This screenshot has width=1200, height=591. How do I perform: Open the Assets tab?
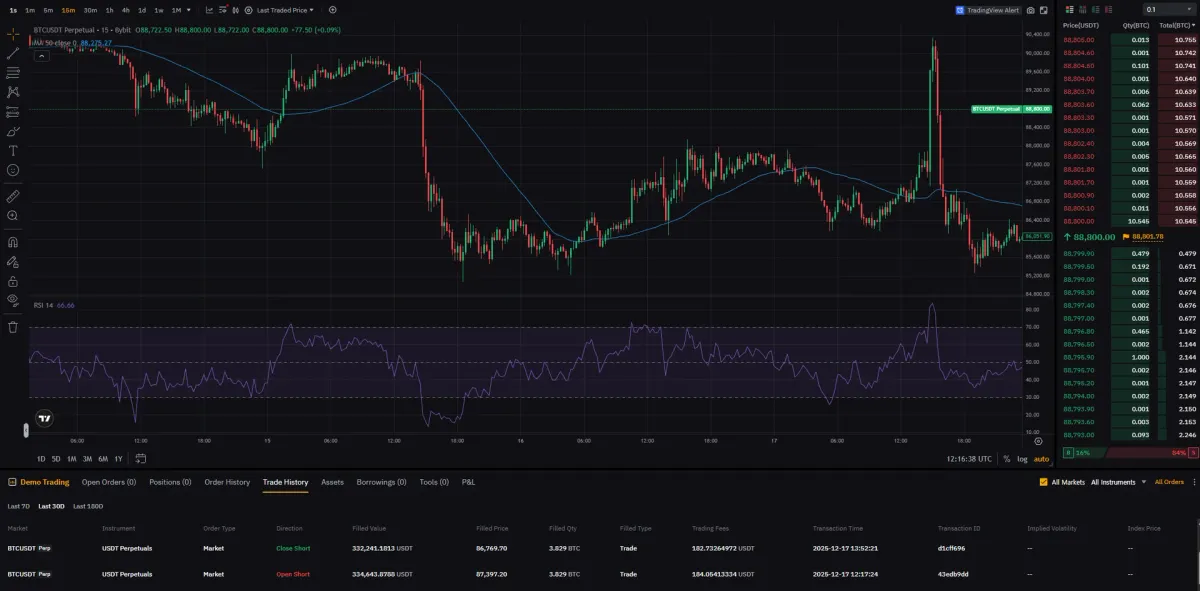(x=332, y=482)
